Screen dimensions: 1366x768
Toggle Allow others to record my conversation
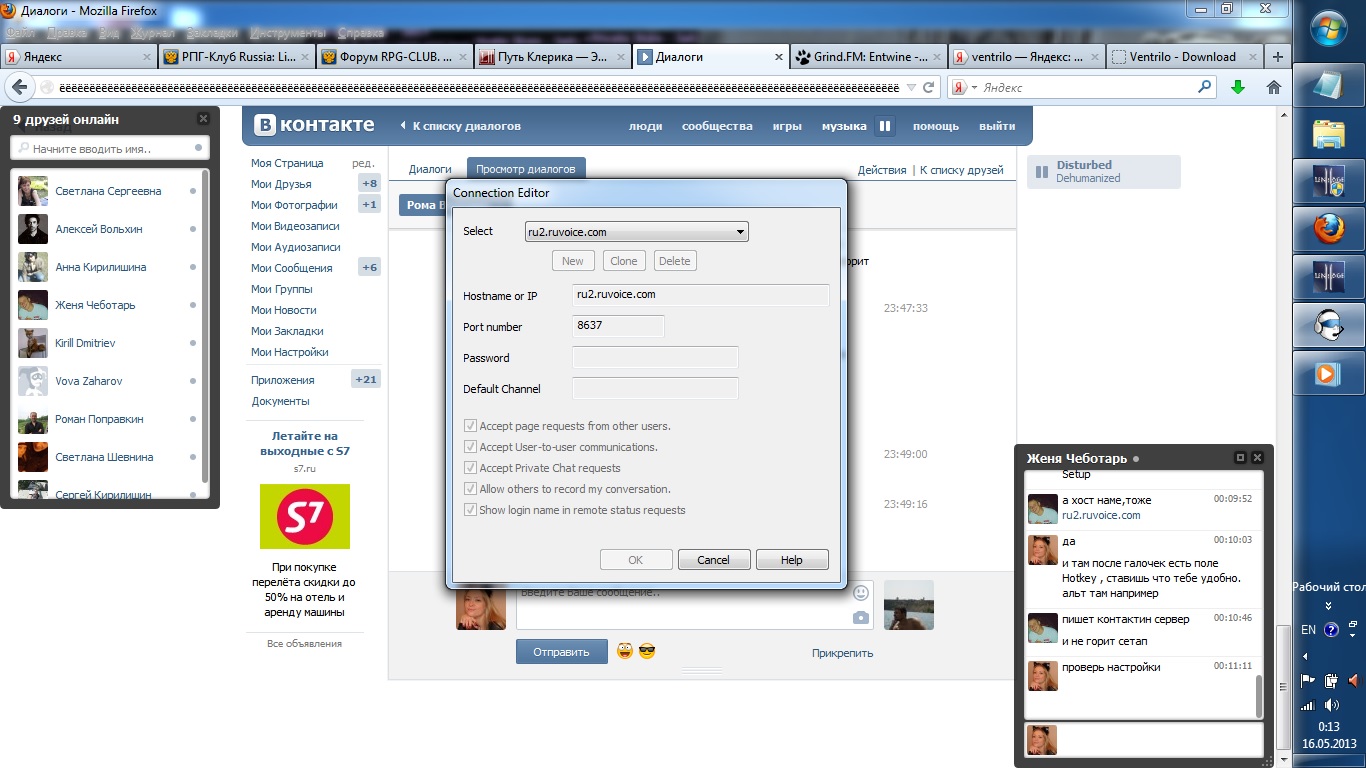tap(471, 489)
